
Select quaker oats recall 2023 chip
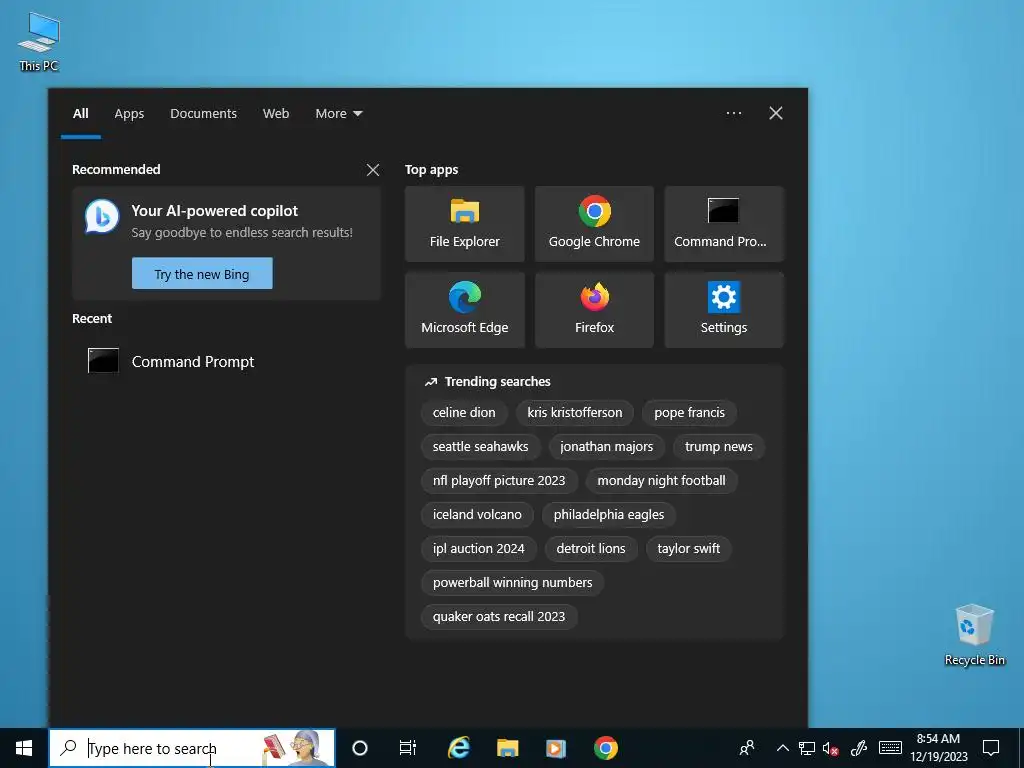[499, 616]
